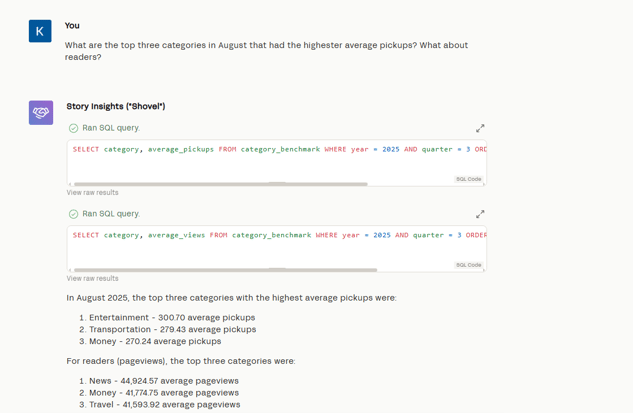The width and height of the screenshot is (633, 413).
Task: Click the horizontal scrollbar of the pickups query
Action: (220, 184)
